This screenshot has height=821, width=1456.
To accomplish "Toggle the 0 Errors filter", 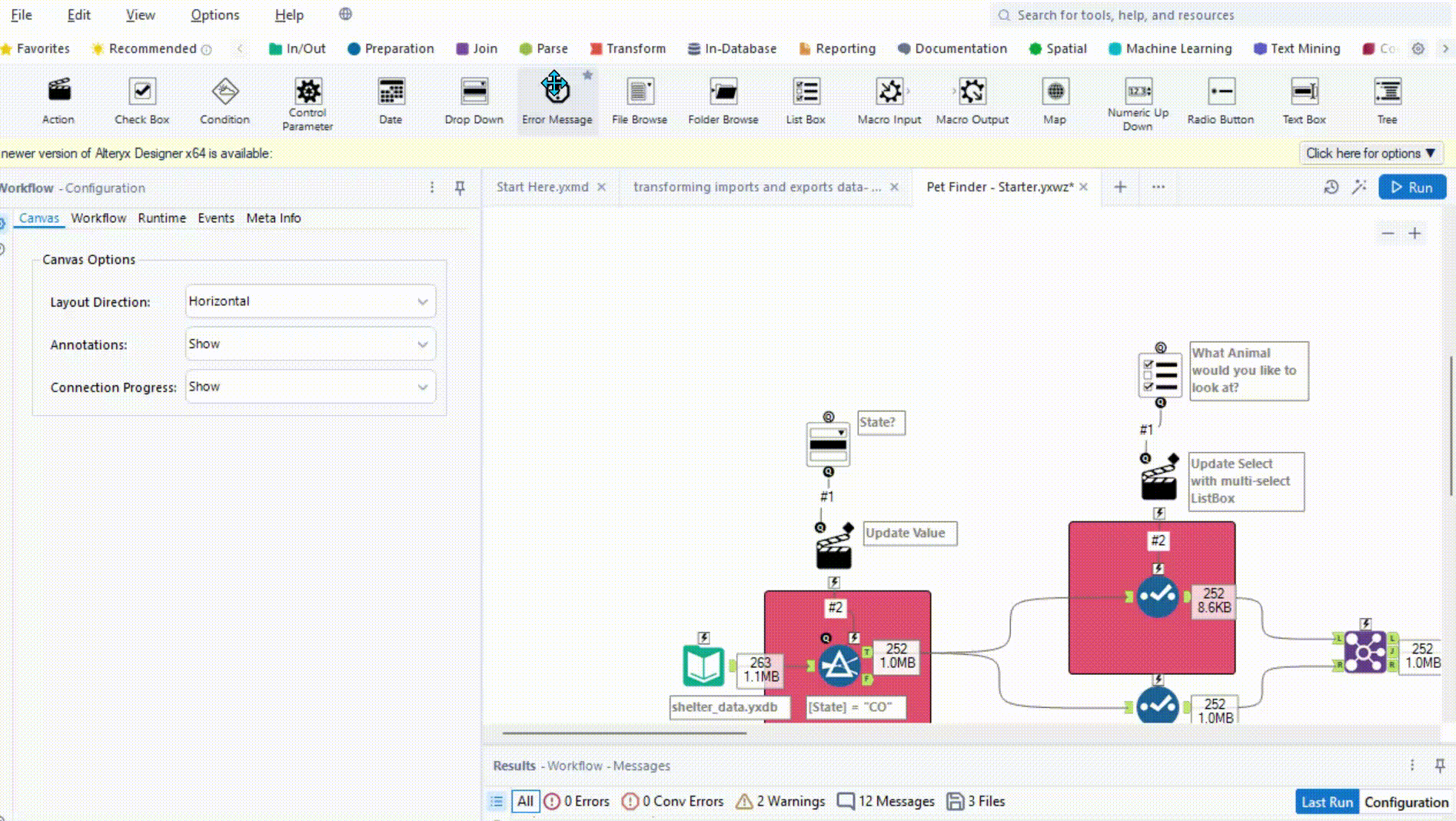I will [577, 802].
